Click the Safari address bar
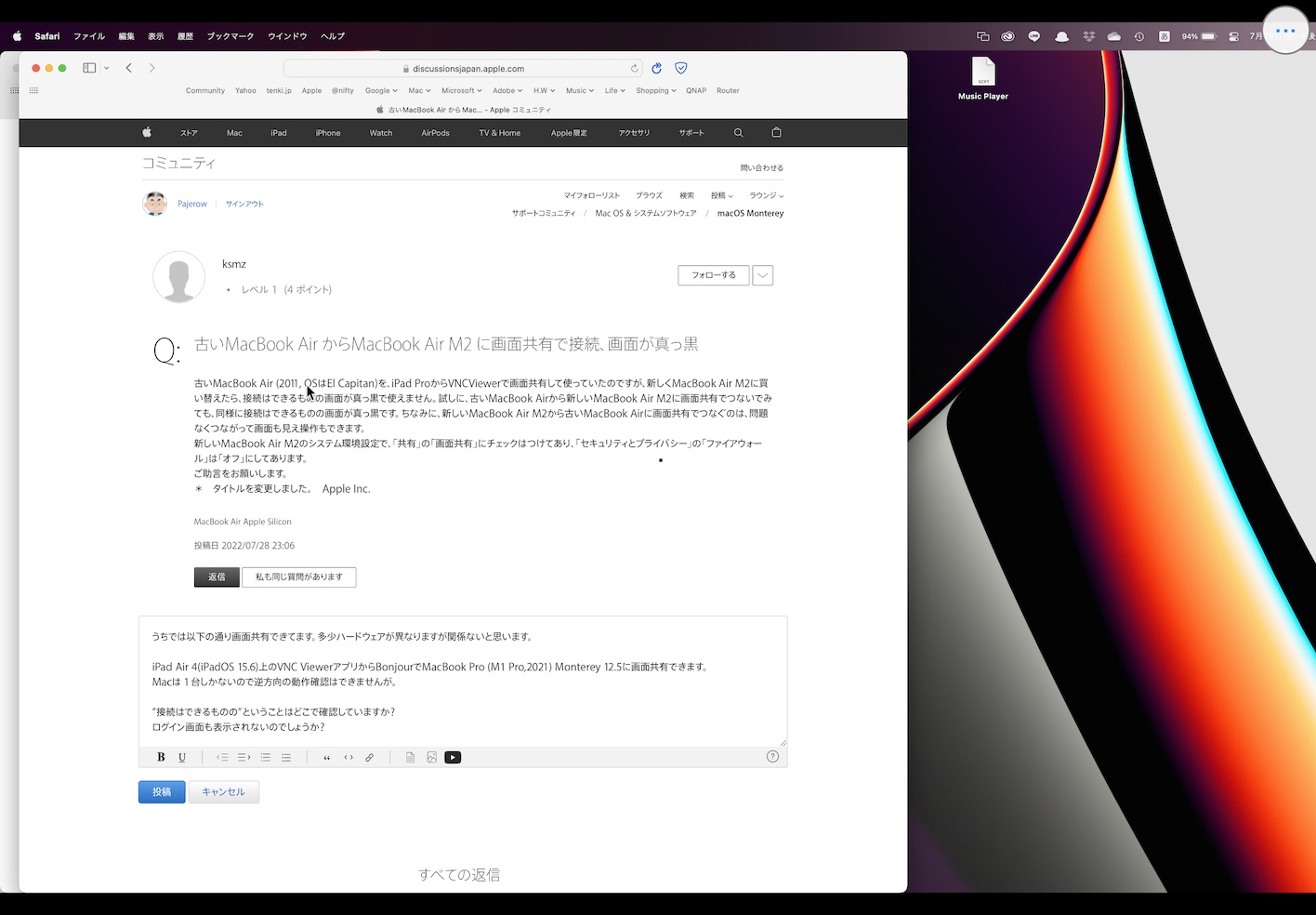This screenshot has width=1316, height=915. [x=463, y=68]
